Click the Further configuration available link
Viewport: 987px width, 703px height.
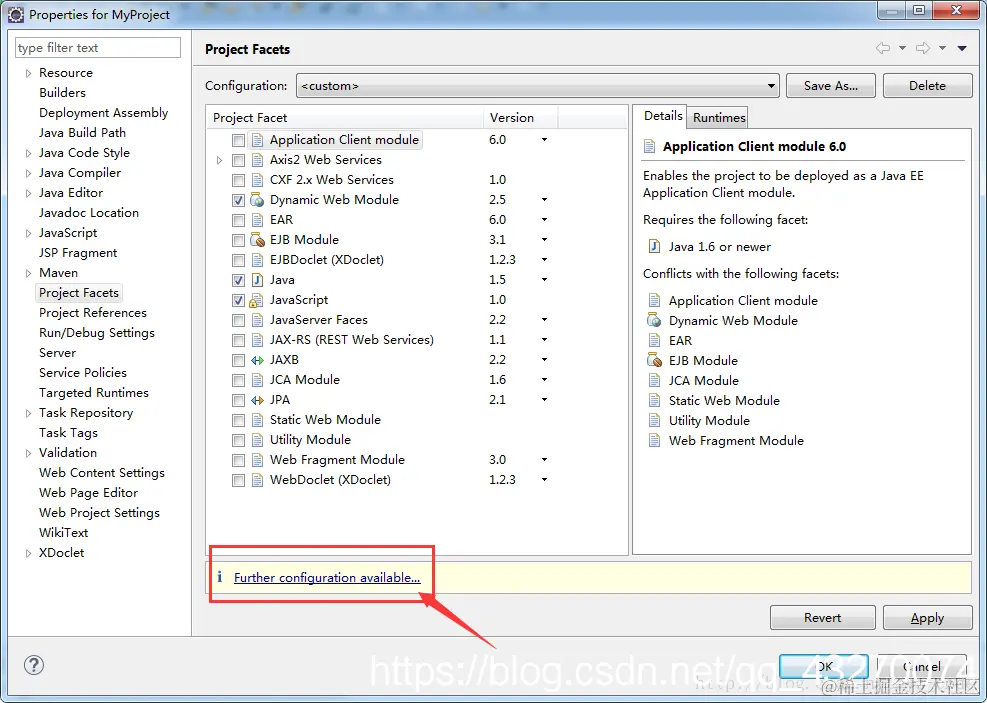pos(327,578)
